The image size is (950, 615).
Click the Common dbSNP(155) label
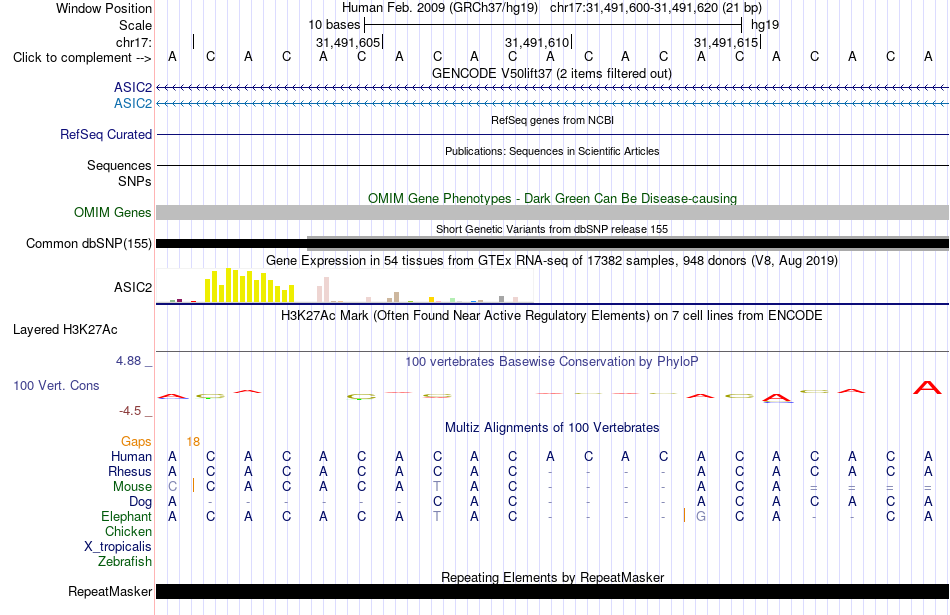pyautogui.click(x=89, y=244)
